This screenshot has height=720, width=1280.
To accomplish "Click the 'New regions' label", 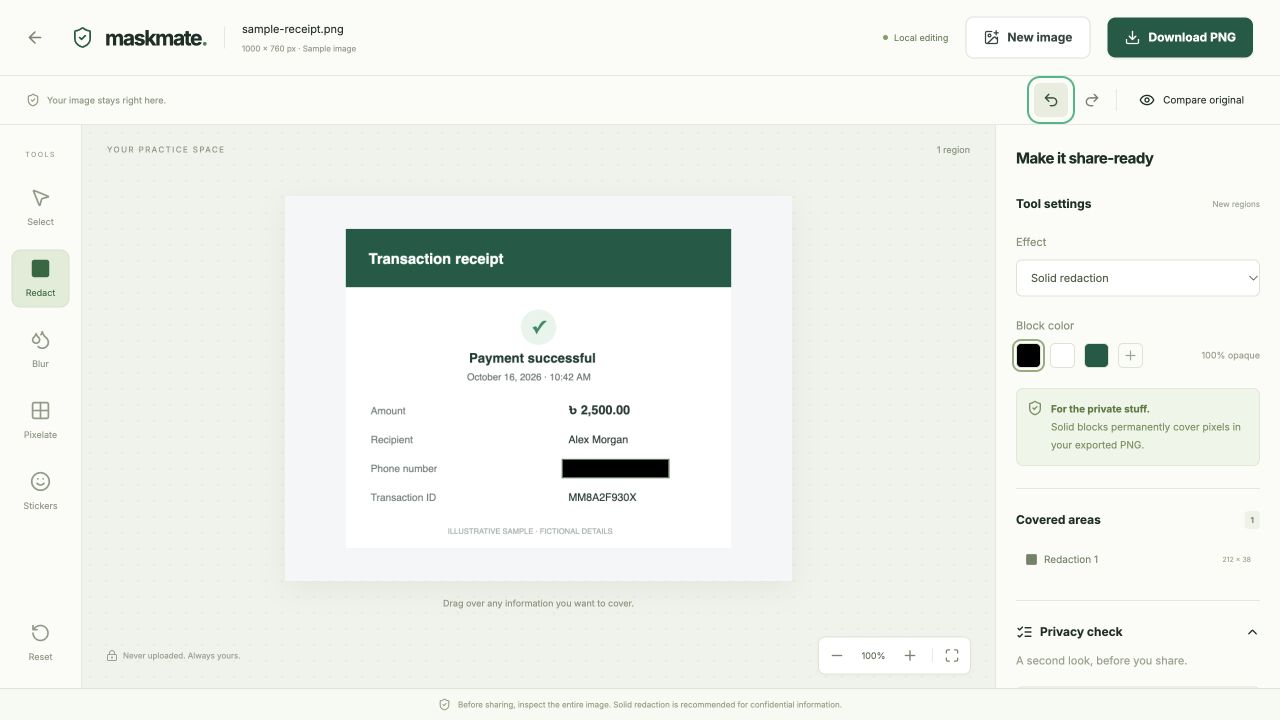I will (1236, 204).
